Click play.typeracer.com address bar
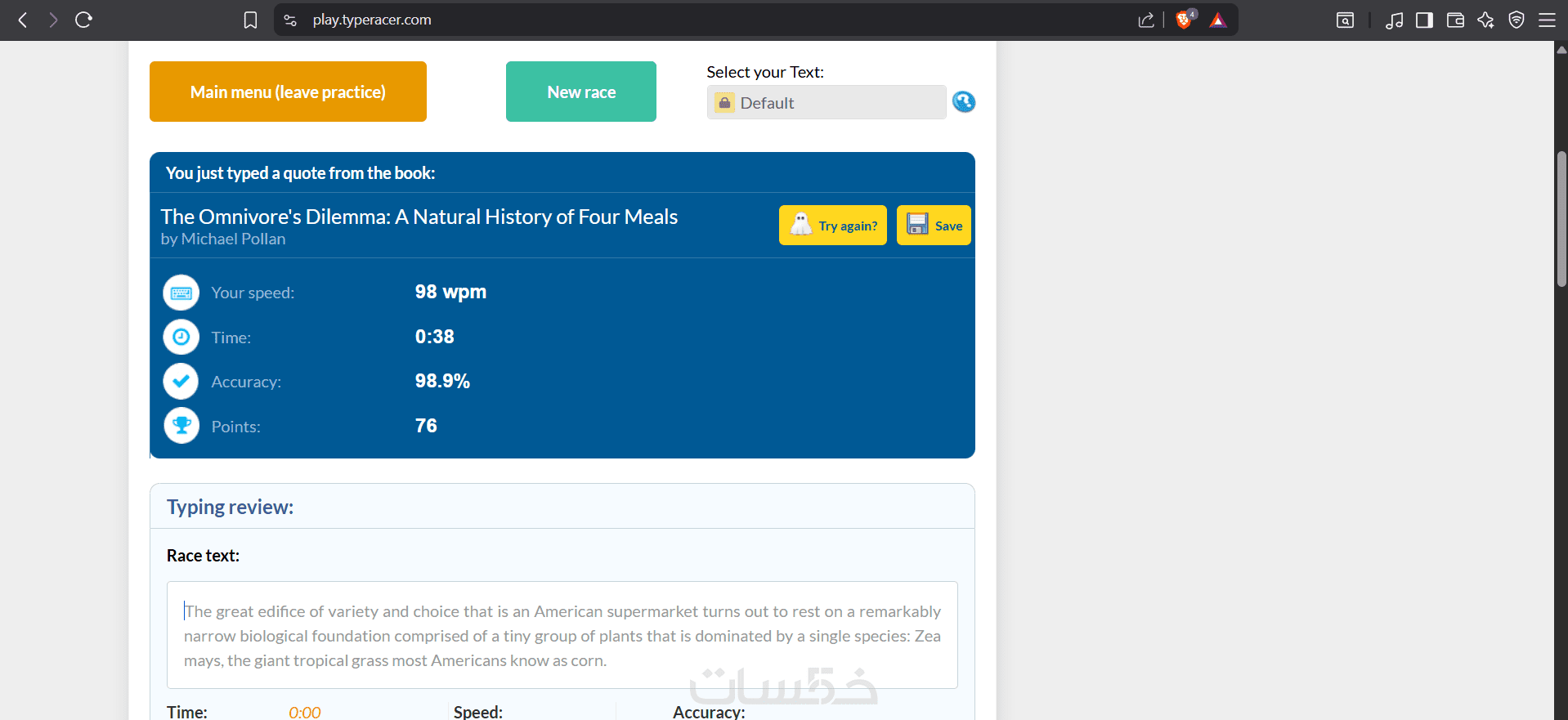Image resolution: width=1568 pixels, height=720 pixels. point(372,20)
